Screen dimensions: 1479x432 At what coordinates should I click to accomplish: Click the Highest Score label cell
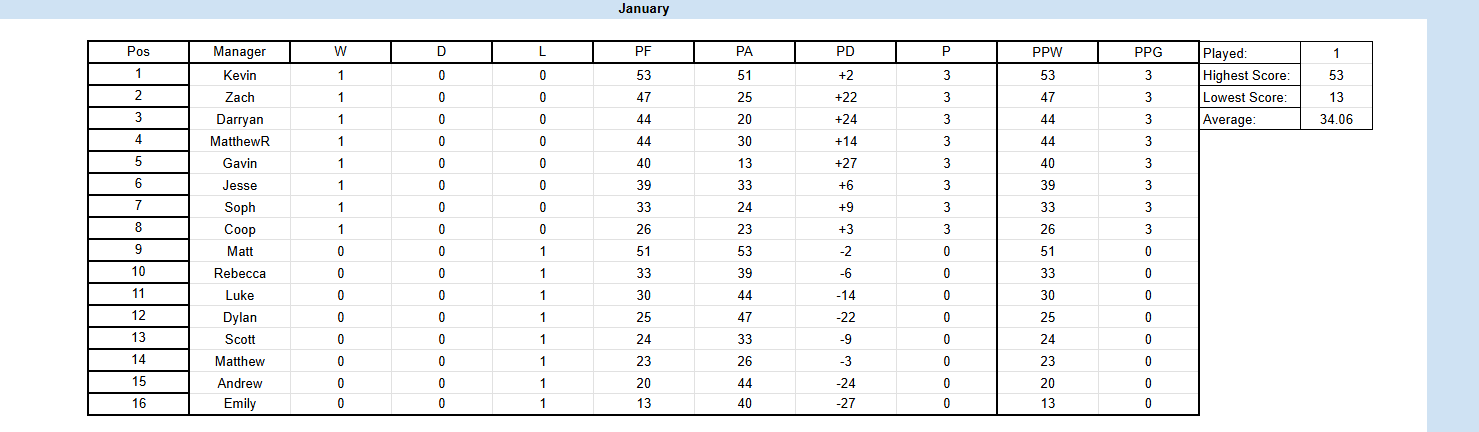(x=1249, y=75)
